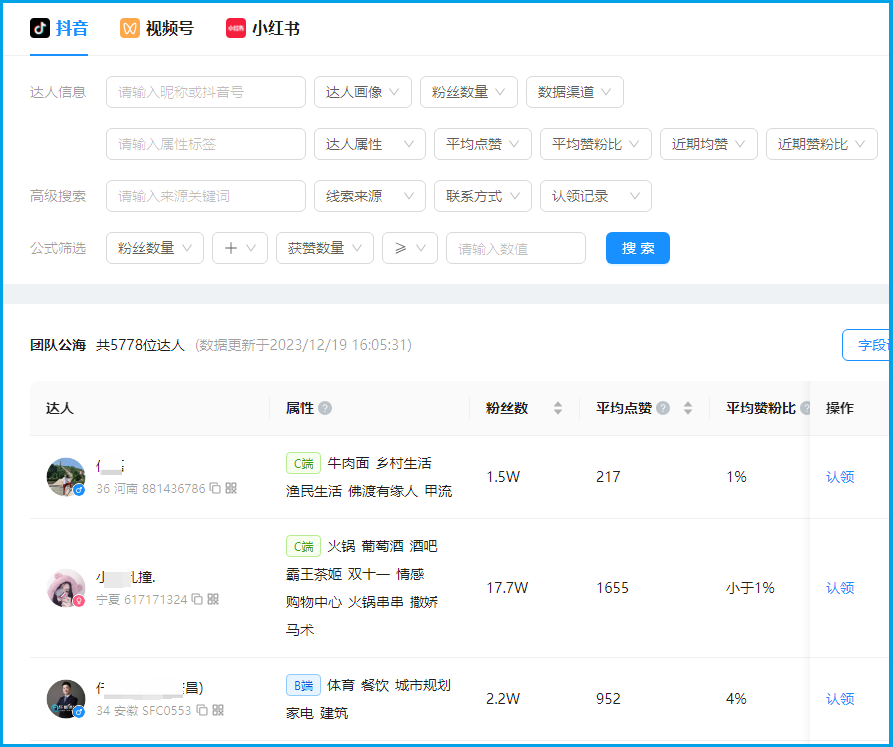The width and height of the screenshot is (893, 747).
Task: Click help icon next to 属性 column header
Action: 325,408
